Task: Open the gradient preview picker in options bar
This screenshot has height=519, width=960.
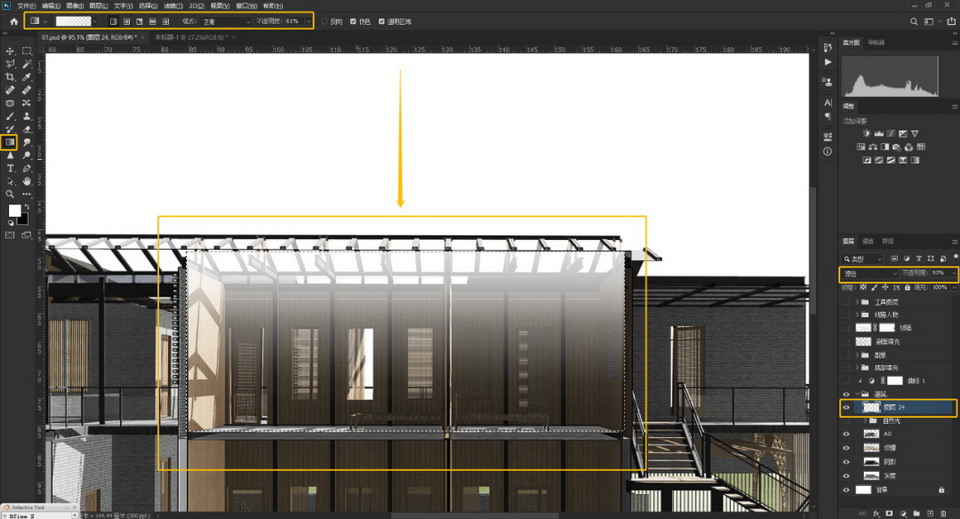Action: click(75, 20)
